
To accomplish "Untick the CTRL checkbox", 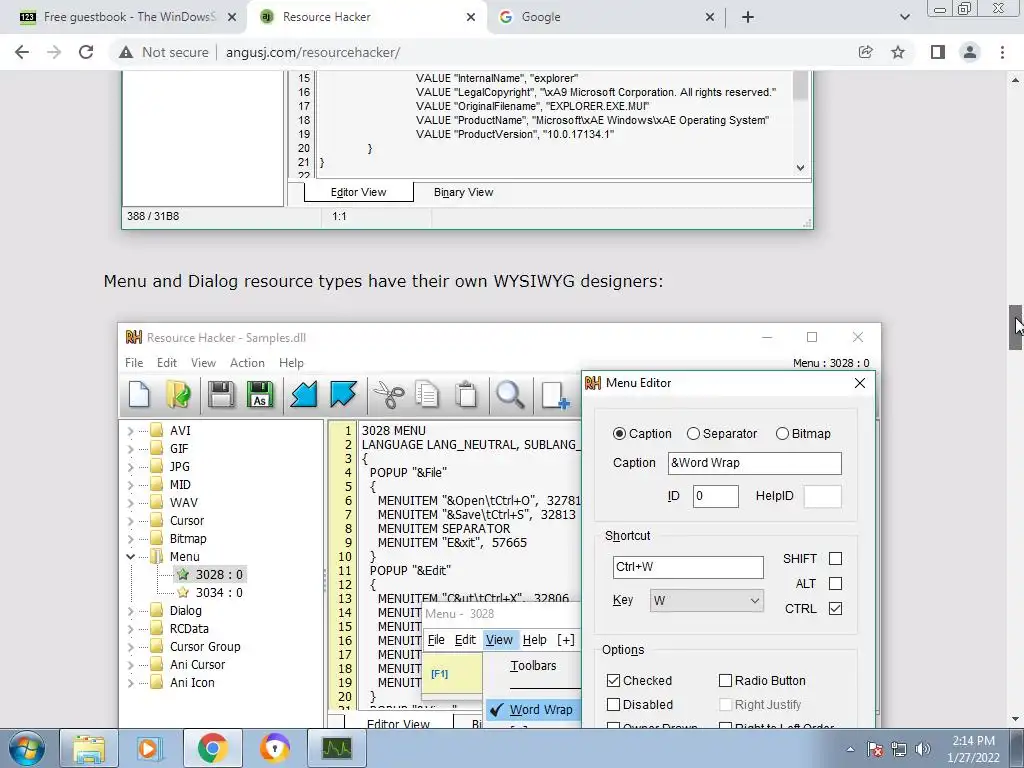I will [835, 608].
